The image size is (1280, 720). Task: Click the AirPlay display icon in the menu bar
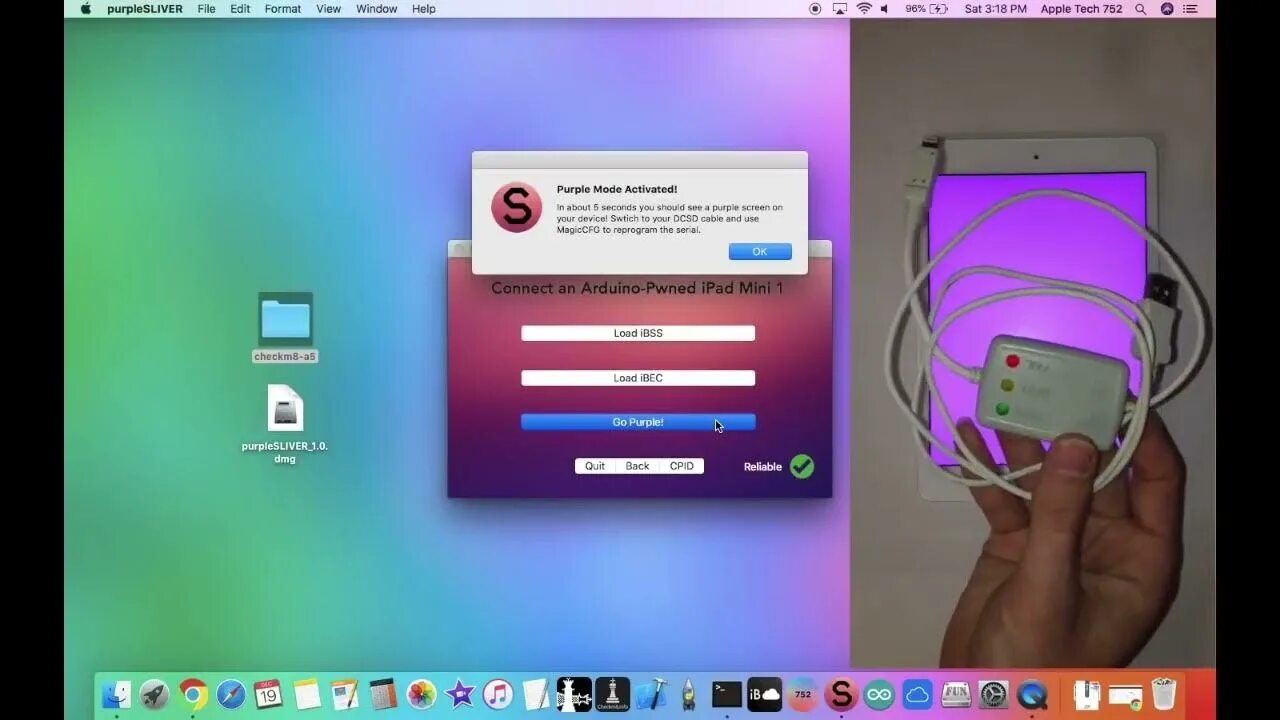(840, 9)
